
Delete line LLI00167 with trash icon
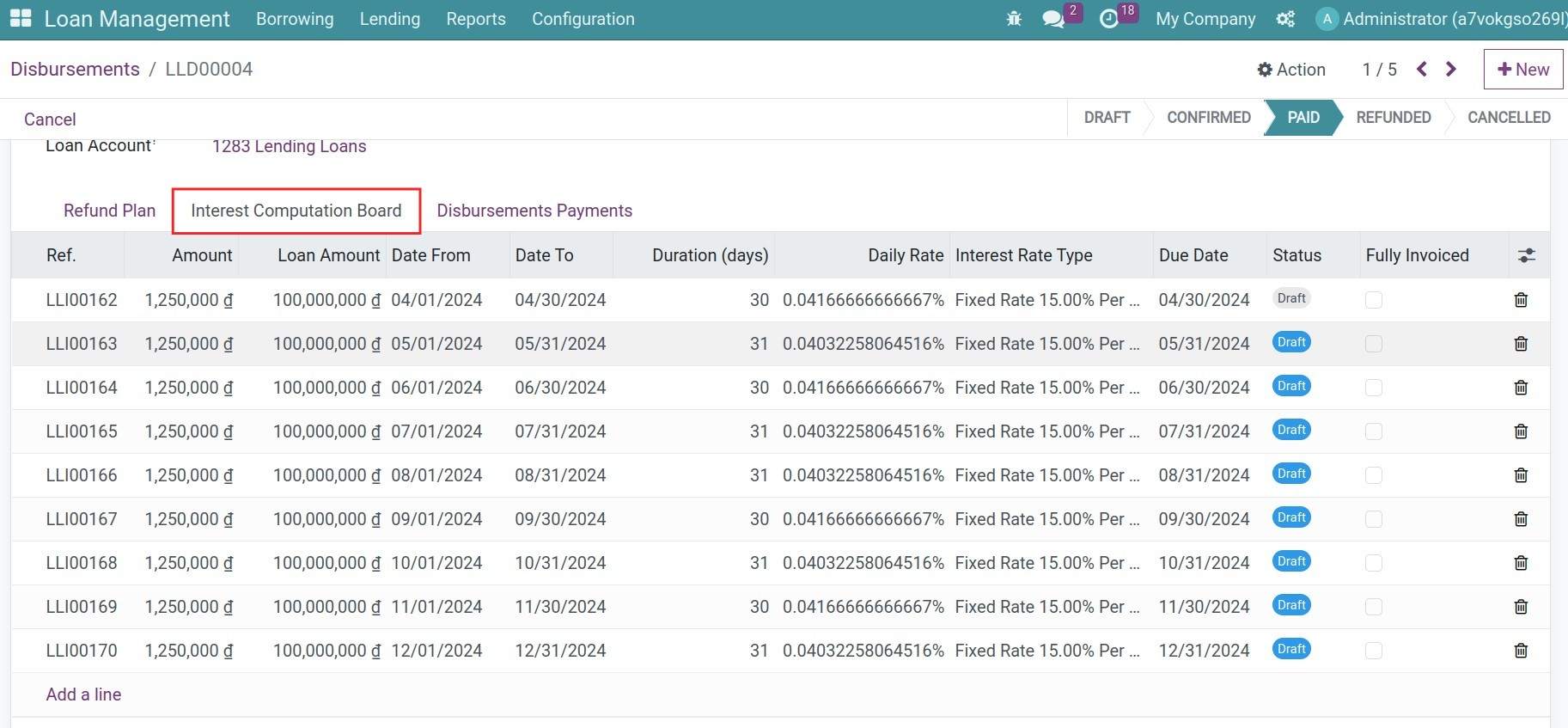tap(1521, 519)
